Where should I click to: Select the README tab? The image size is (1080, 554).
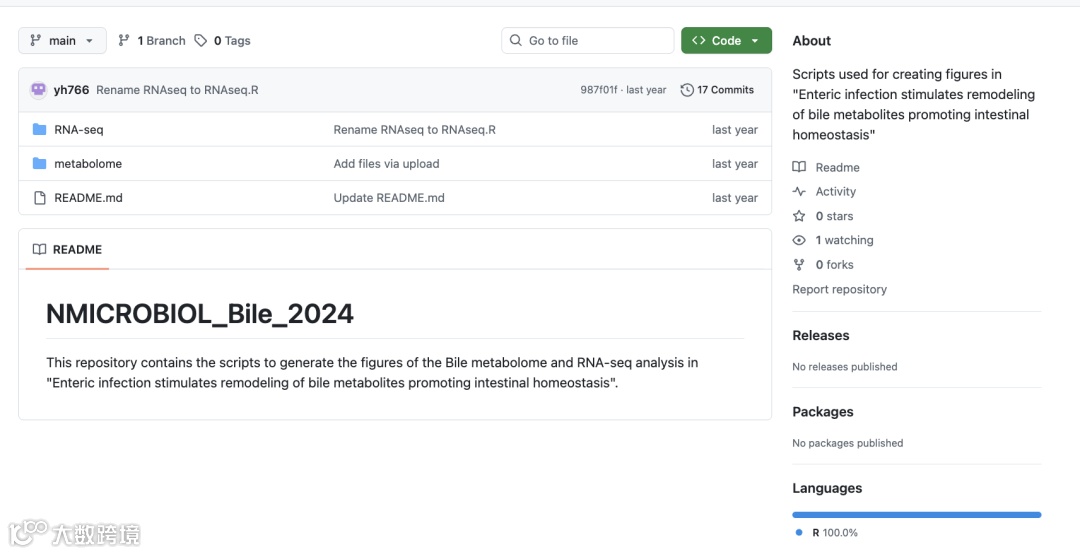click(67, 250)
